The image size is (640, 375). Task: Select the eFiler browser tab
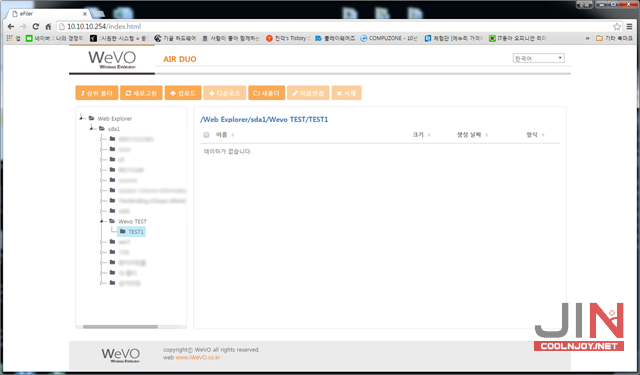click(x=47, y=14)
